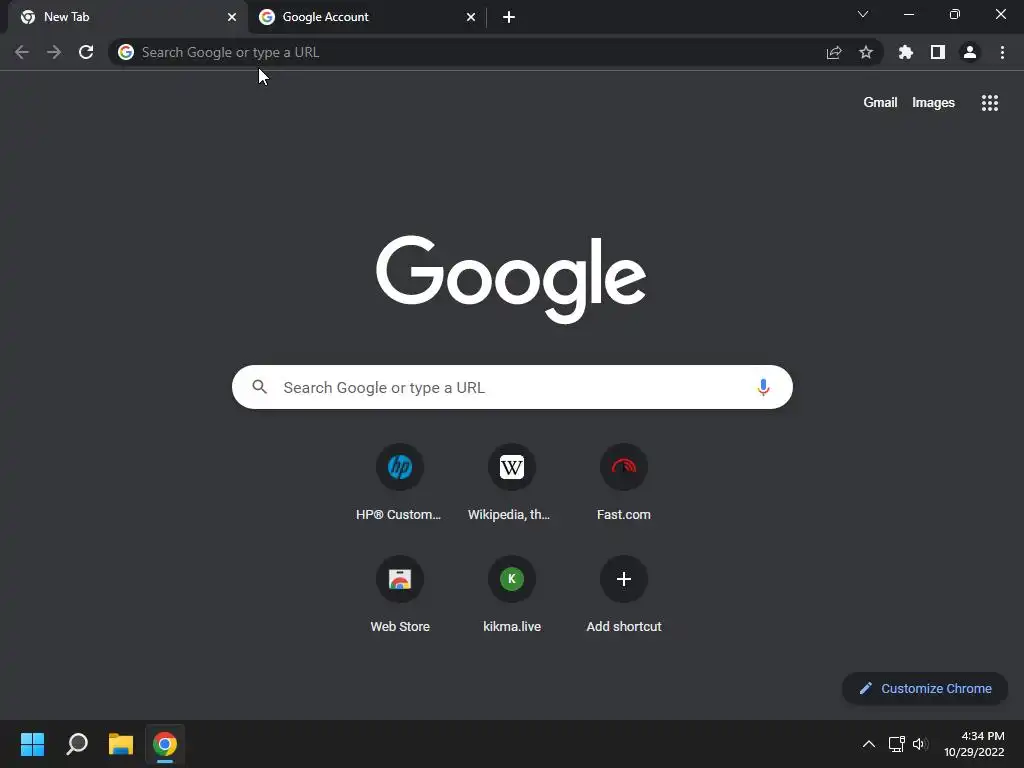Open the Chrome profile avatar
Image resolution: width=1024 pixels, height=768 pixels.
click(970, 52)
